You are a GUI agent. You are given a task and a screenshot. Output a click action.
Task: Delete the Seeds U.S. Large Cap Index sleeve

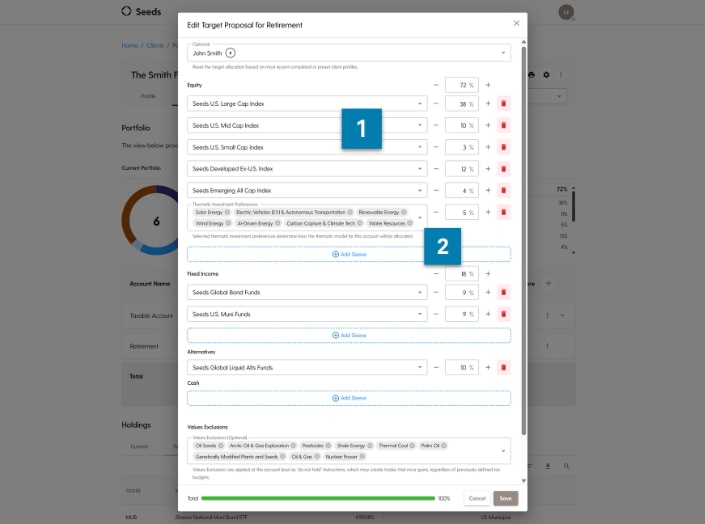click(503, 103)
